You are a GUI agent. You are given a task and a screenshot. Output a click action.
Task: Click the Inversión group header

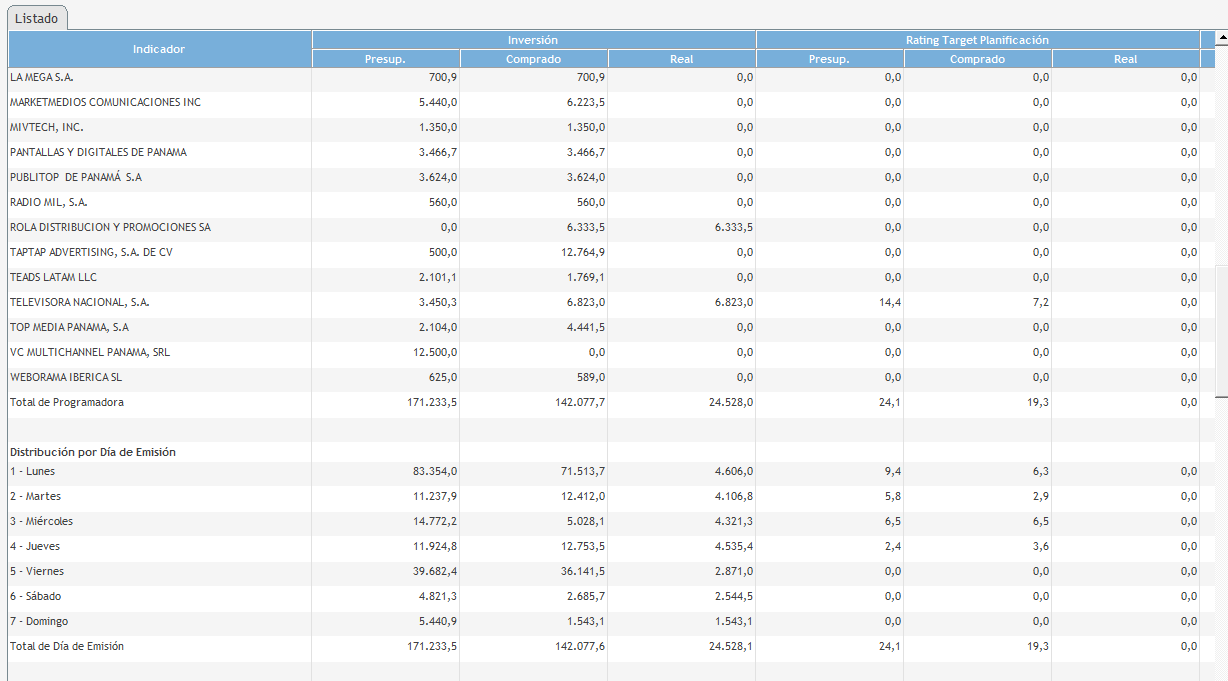(533, 40)
